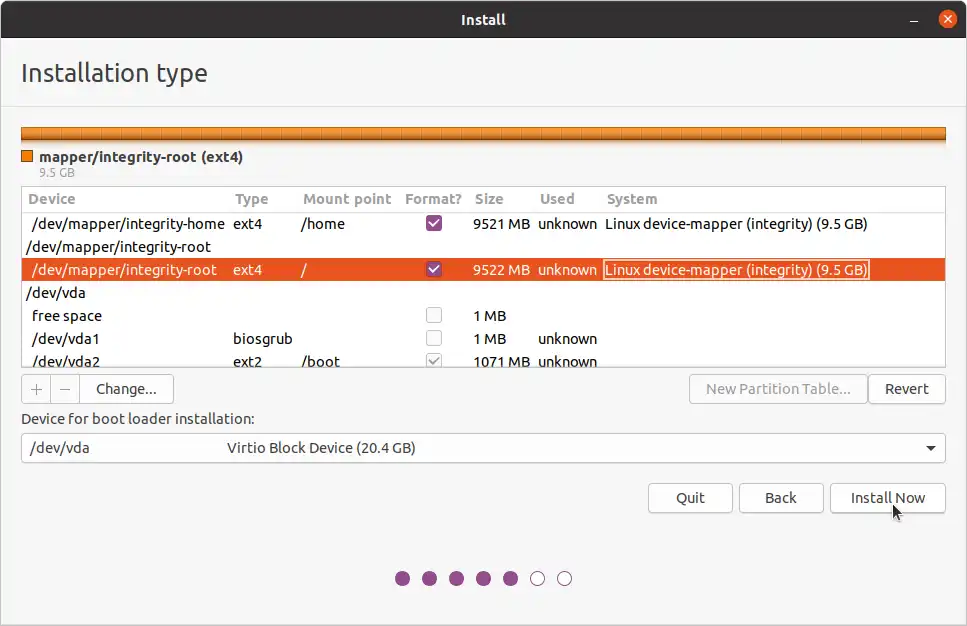Viewport: 967px width, 626px height.
Task: Click the Type column header
Action: pos(252,199)
